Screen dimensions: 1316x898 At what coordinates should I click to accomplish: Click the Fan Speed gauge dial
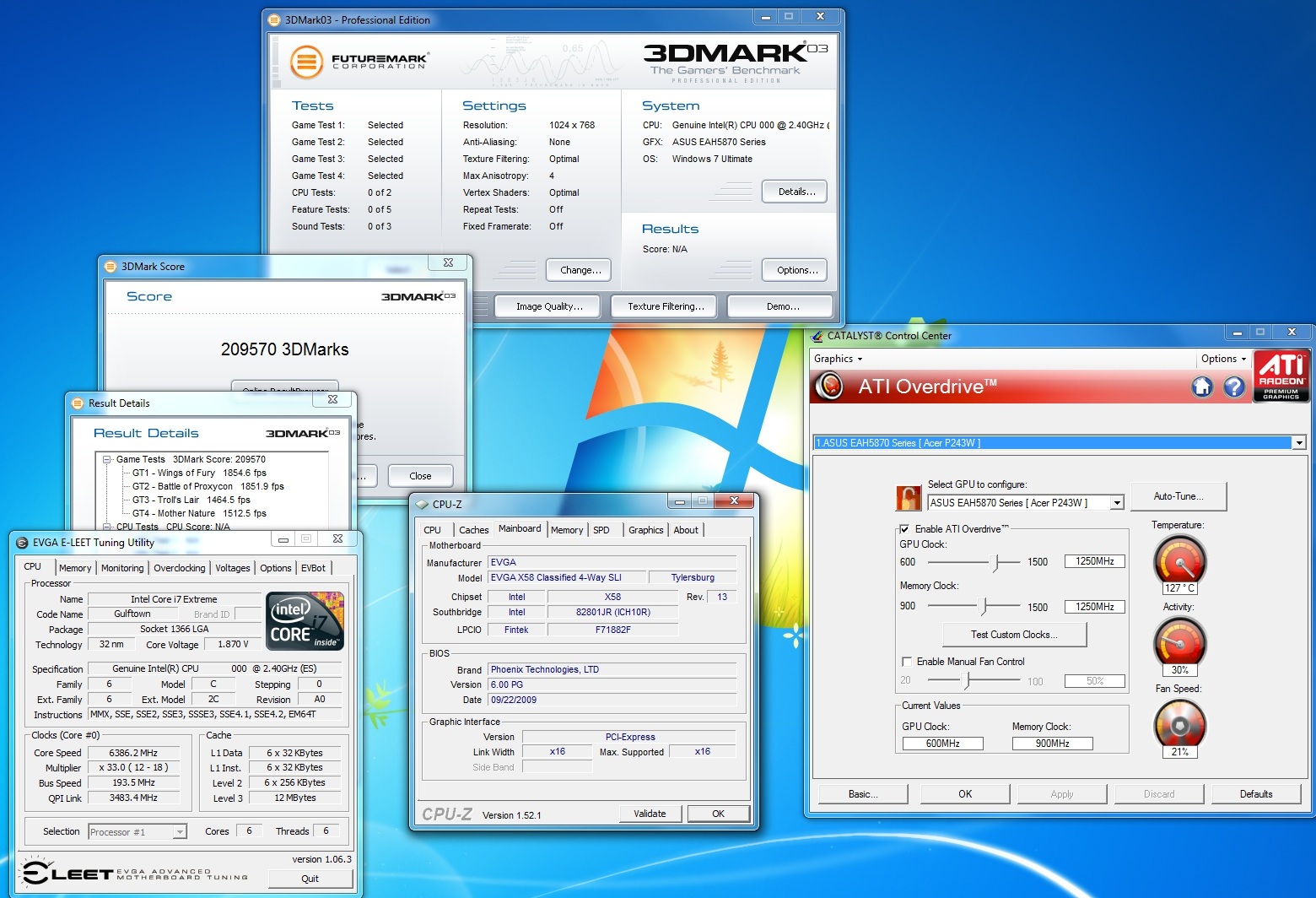coord(1179,725)
